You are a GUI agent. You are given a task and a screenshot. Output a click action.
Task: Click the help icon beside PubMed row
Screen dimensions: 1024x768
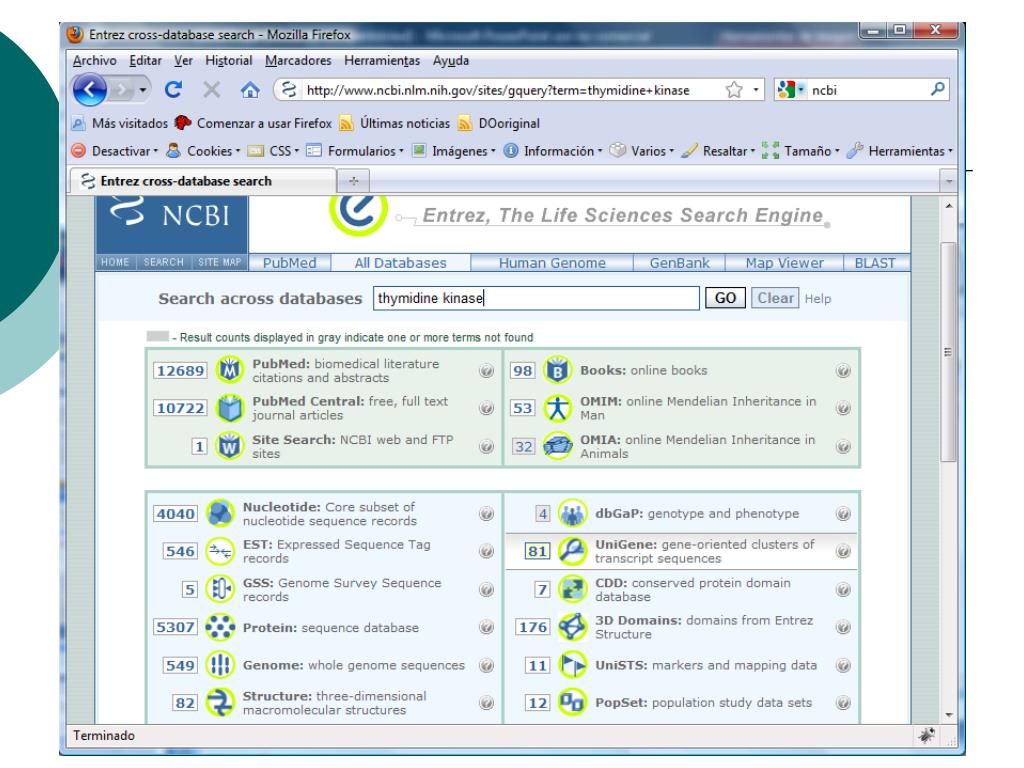click(486, 371)
